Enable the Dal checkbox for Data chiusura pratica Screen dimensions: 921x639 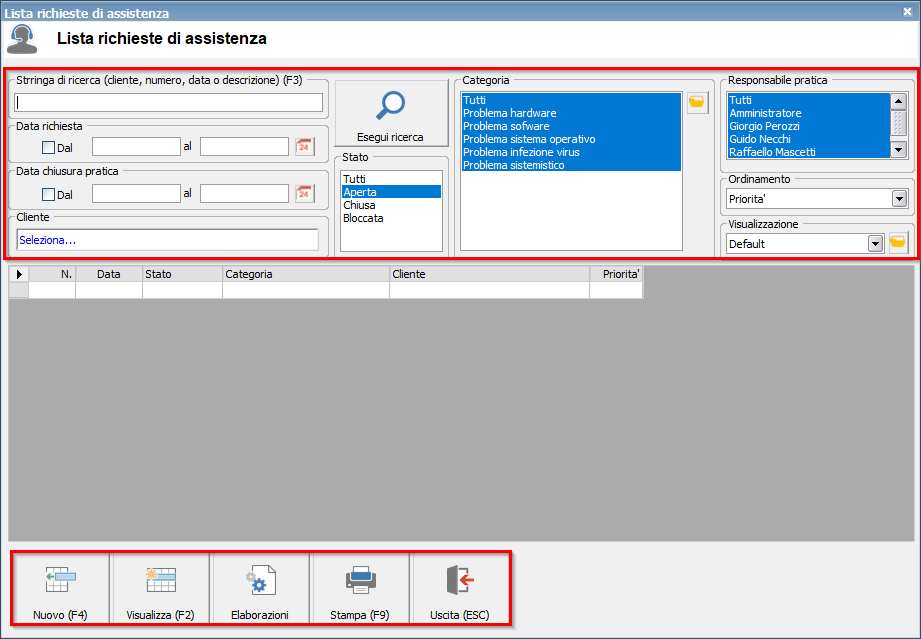pos(49,194)
